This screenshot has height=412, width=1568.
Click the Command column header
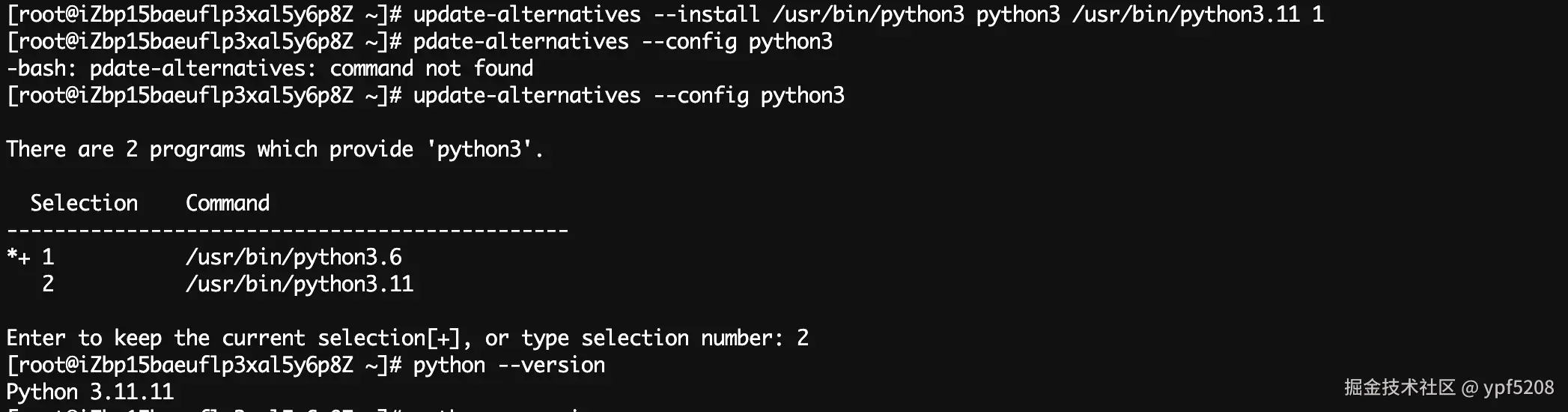pyautogui.click(x=228, y=203)
